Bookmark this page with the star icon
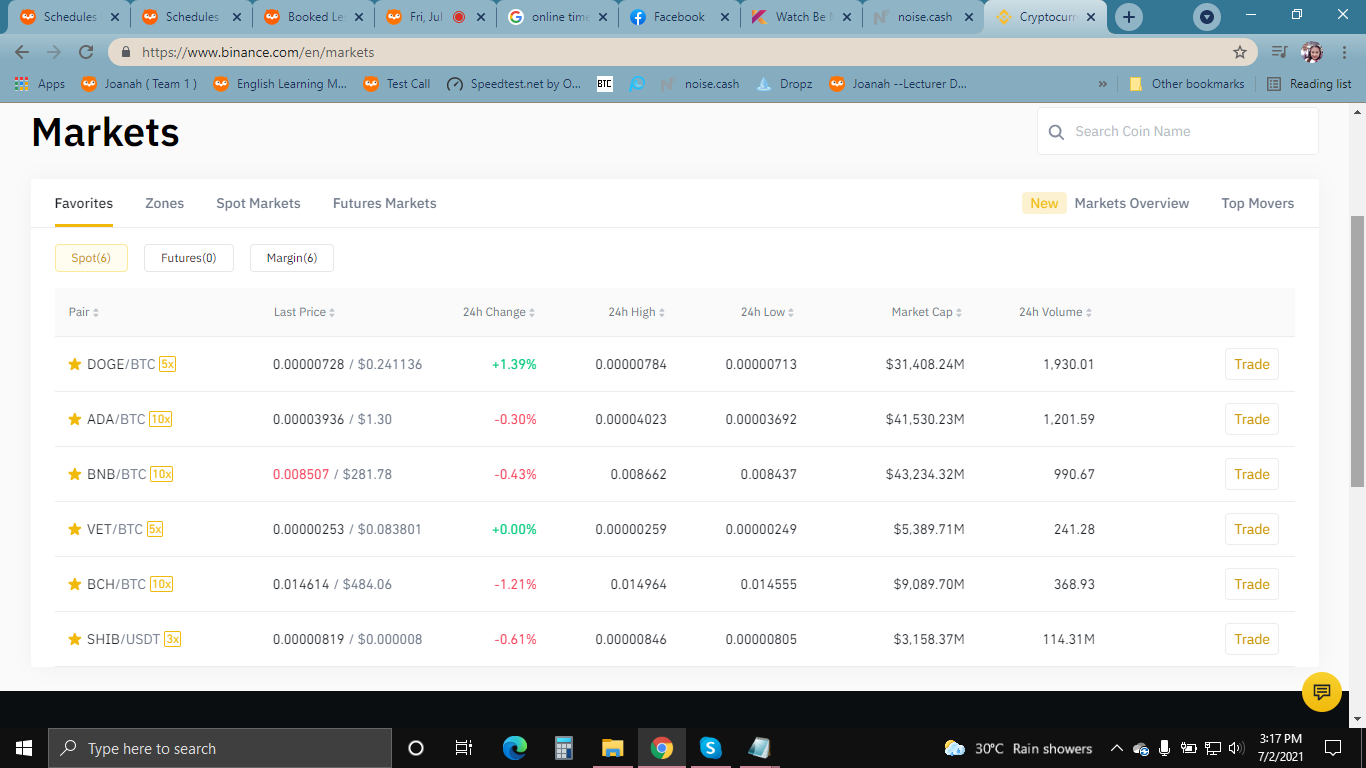 (1240, 52)
